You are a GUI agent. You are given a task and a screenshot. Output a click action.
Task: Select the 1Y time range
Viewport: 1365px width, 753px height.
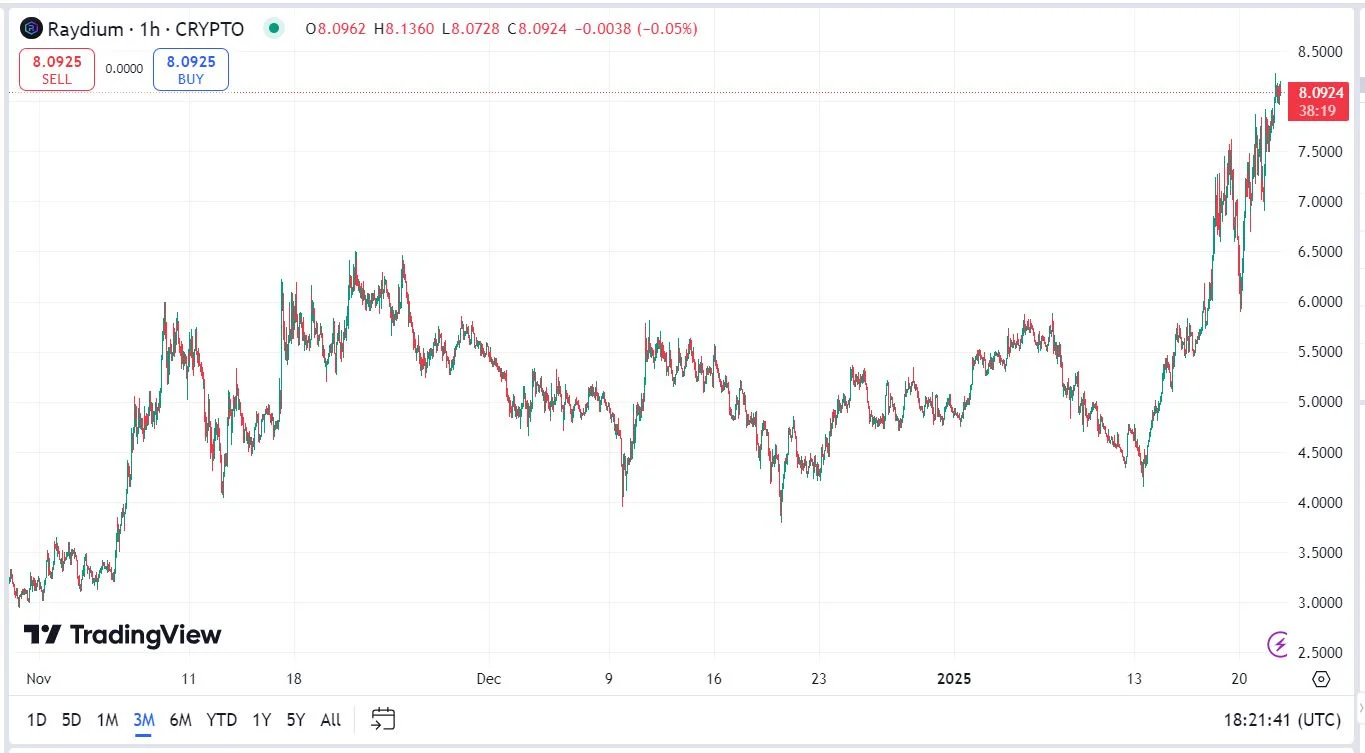261,720
